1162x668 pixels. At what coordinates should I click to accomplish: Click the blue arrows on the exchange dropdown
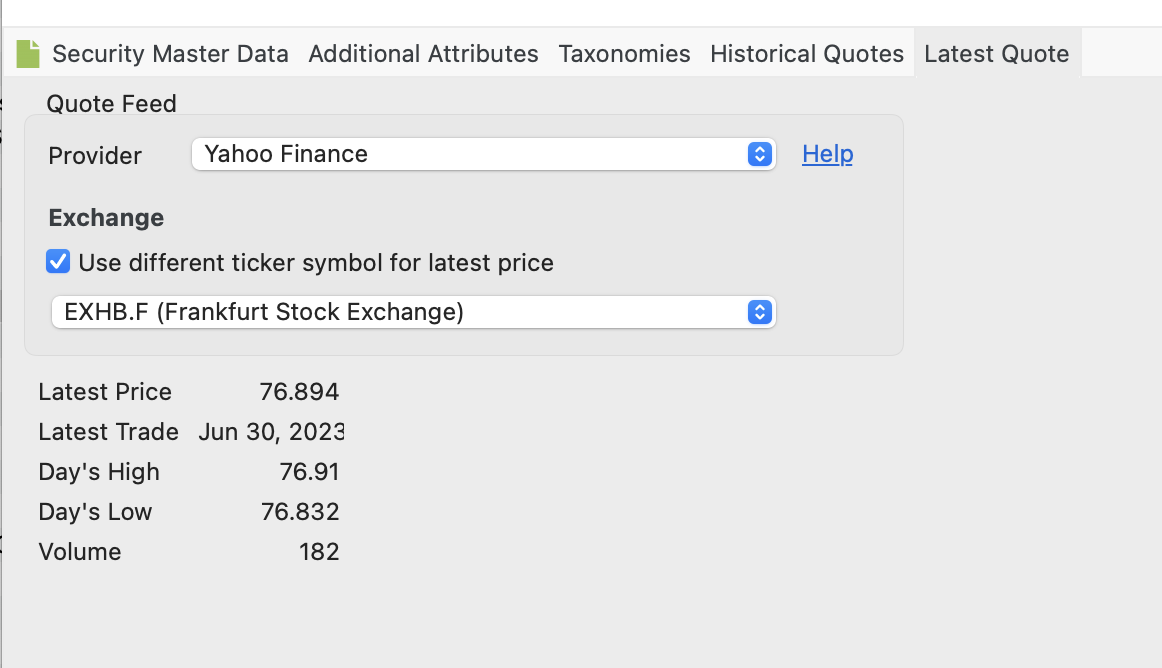[x=760, y=312]
